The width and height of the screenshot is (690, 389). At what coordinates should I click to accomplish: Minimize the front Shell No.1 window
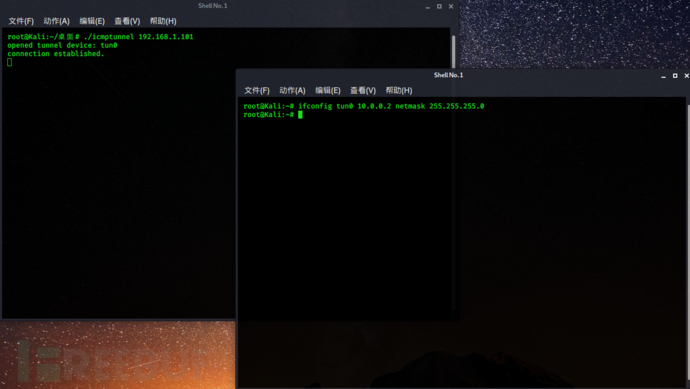[664, 76]
